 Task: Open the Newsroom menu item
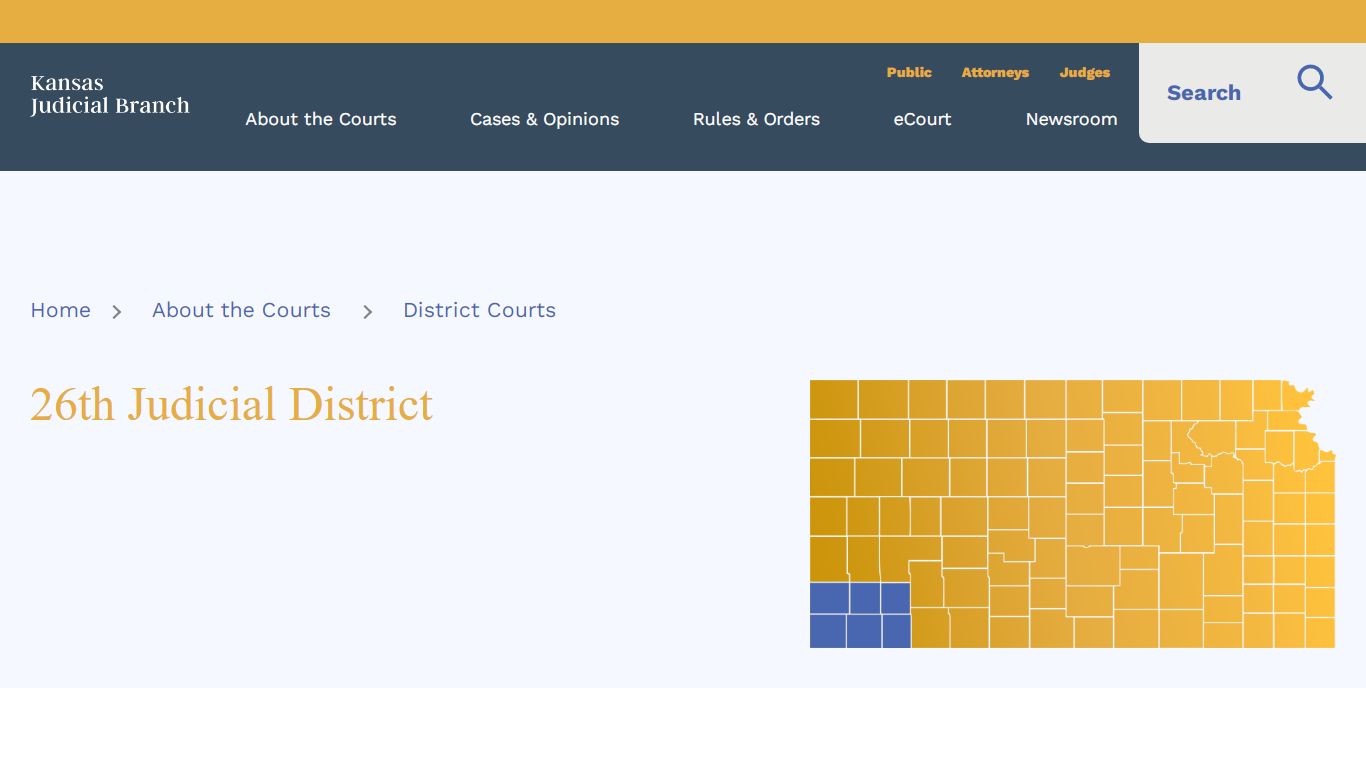tap(1071, 119)
